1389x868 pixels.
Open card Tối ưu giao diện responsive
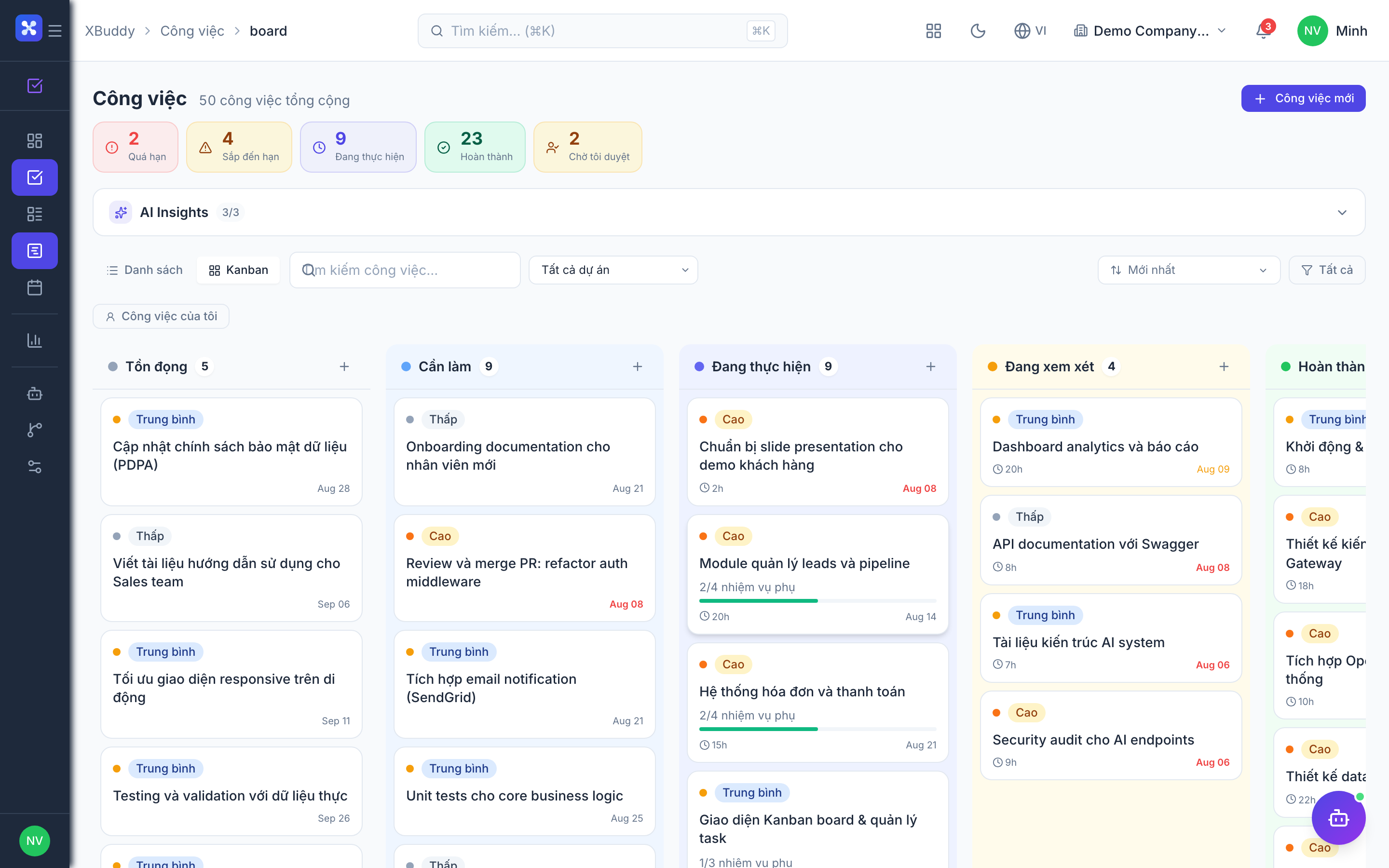click(x=231, y=684)
